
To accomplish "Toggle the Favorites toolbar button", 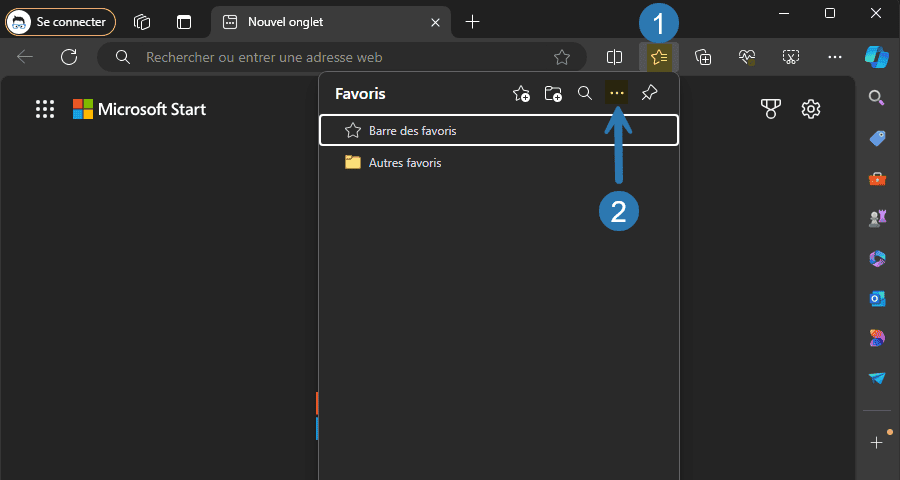I will point(659,57).
